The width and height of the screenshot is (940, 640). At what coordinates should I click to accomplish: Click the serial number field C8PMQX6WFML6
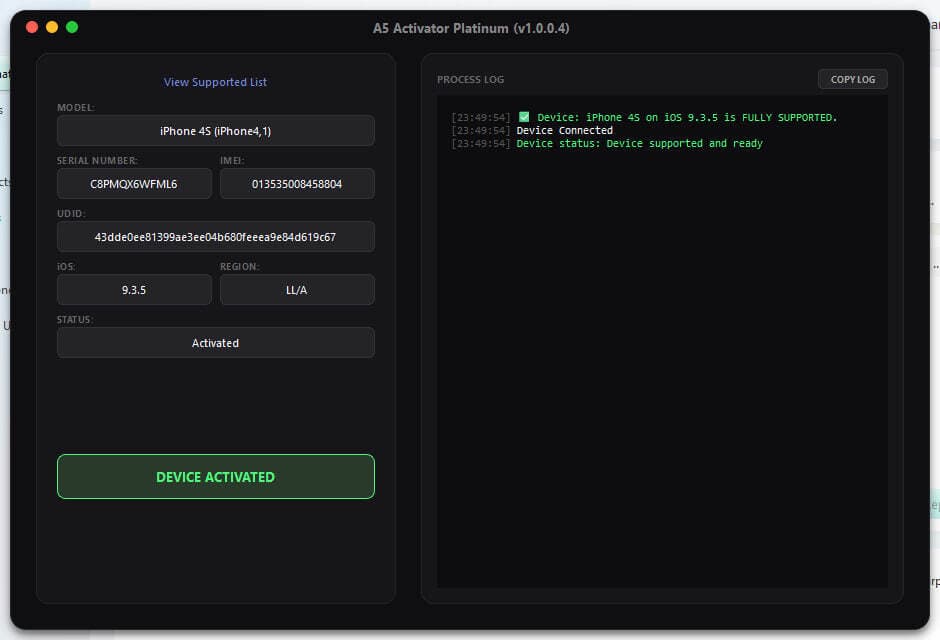coord(134,183)
